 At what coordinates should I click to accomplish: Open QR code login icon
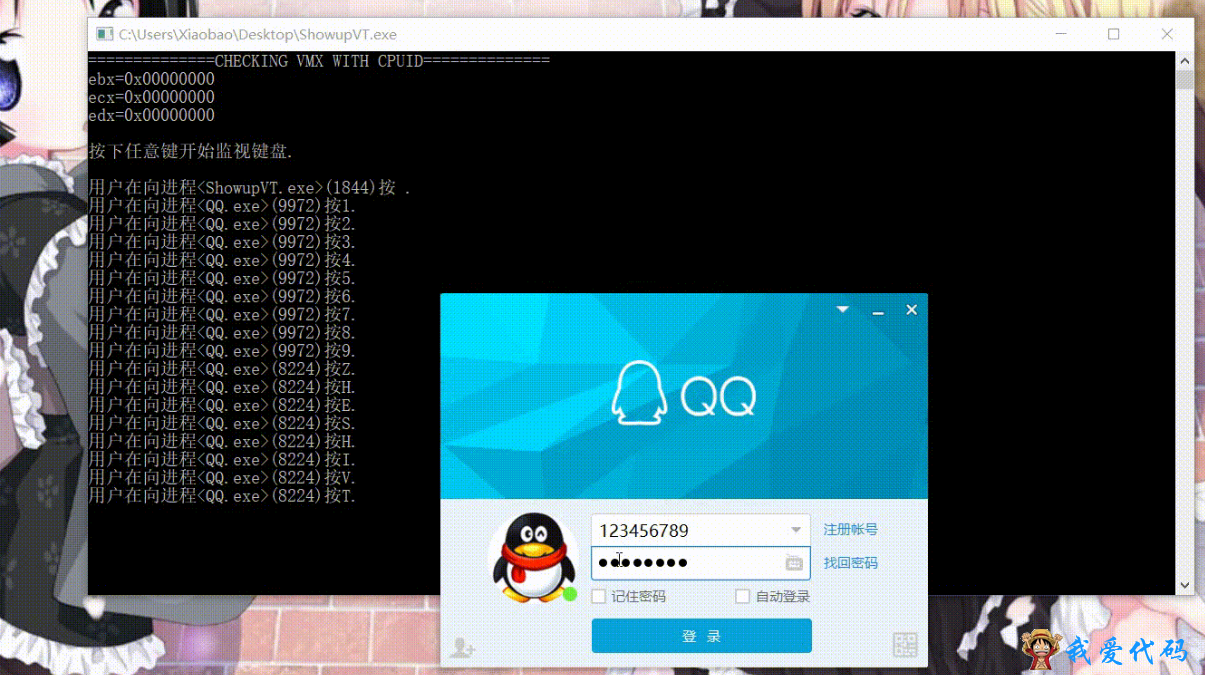[904, 645]
